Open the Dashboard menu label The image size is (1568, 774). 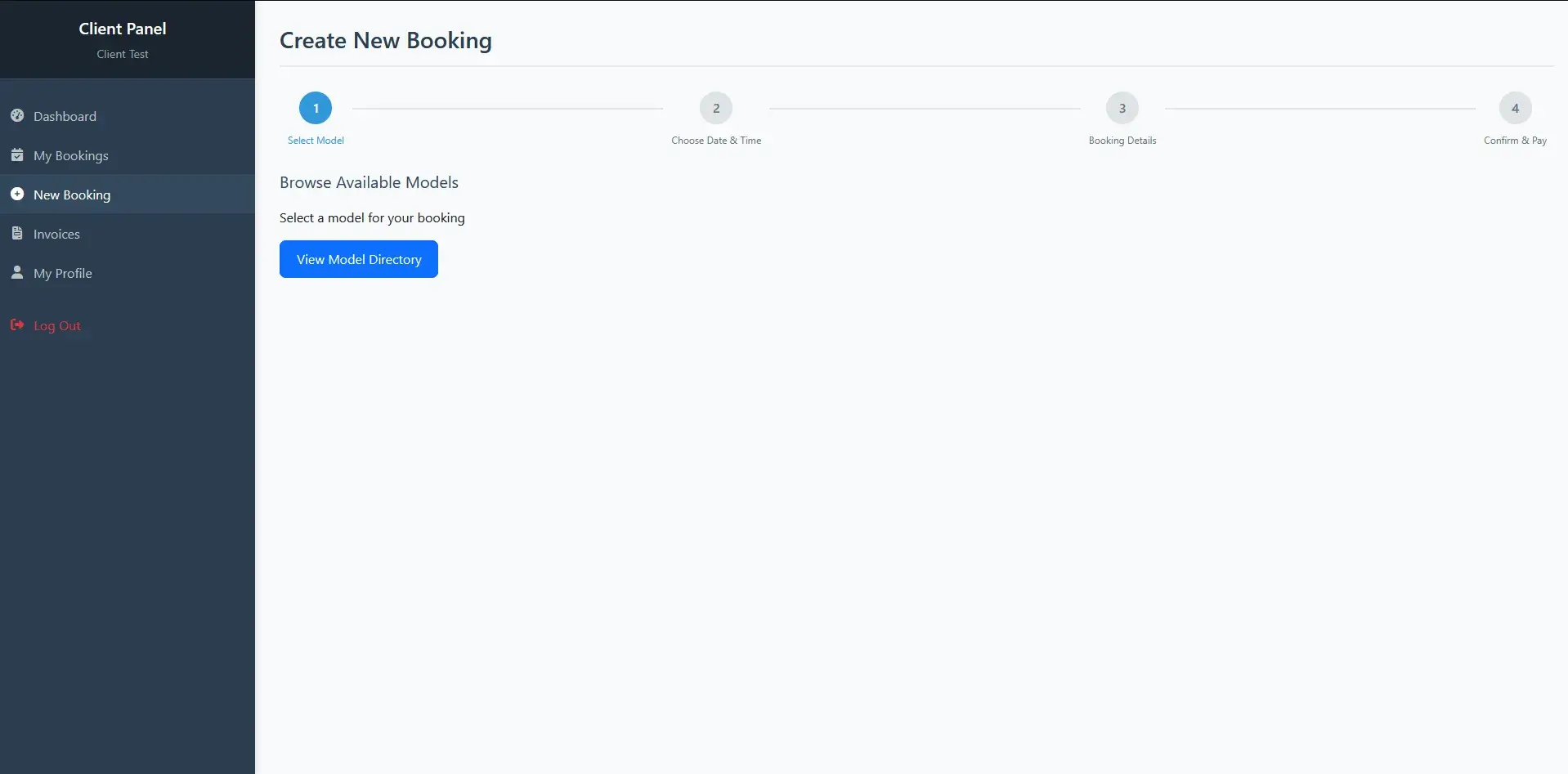(65, 117)
